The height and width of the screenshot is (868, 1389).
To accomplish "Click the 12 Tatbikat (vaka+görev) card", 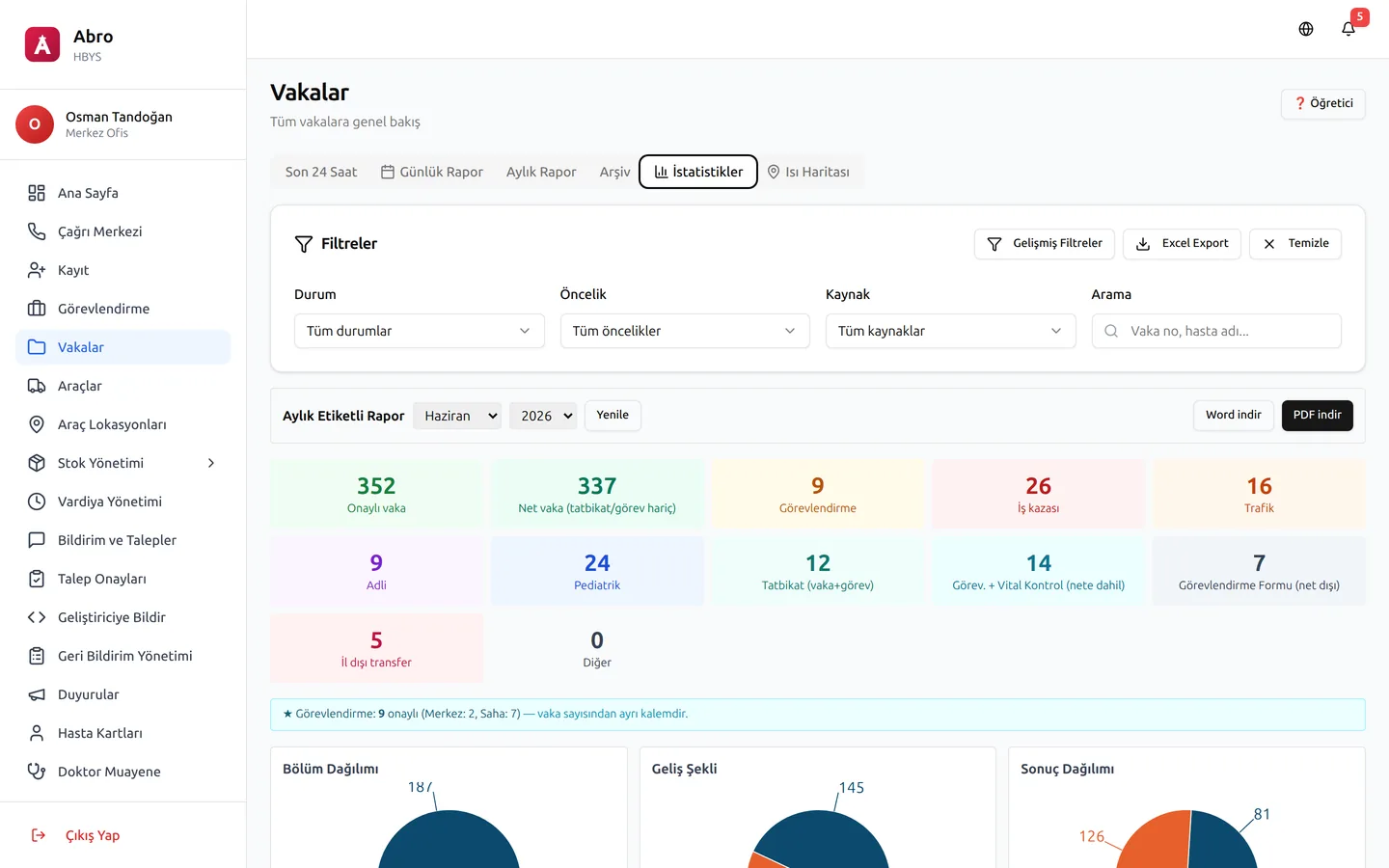I will (818, 571).
